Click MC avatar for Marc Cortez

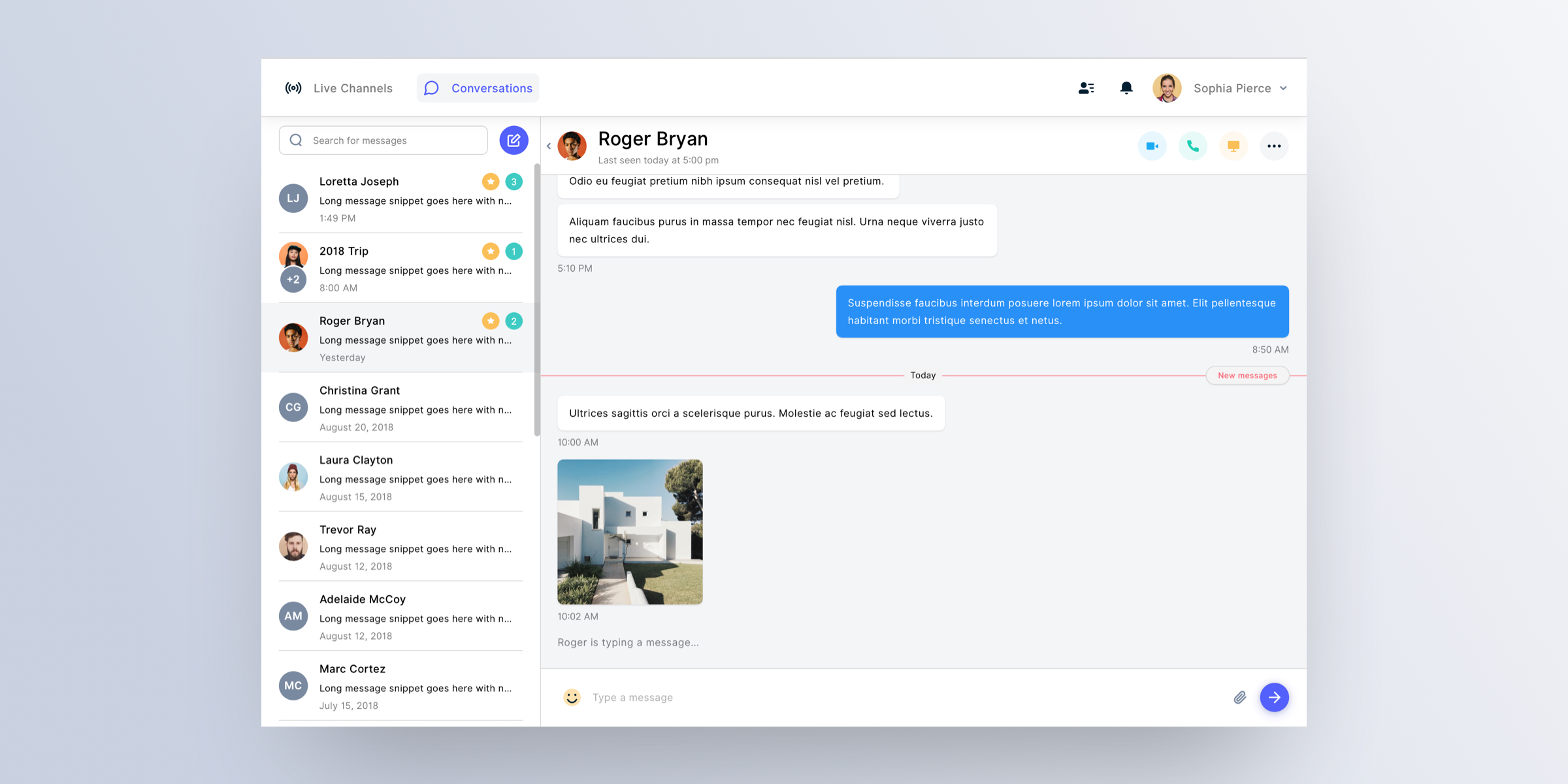click(293, 685)
